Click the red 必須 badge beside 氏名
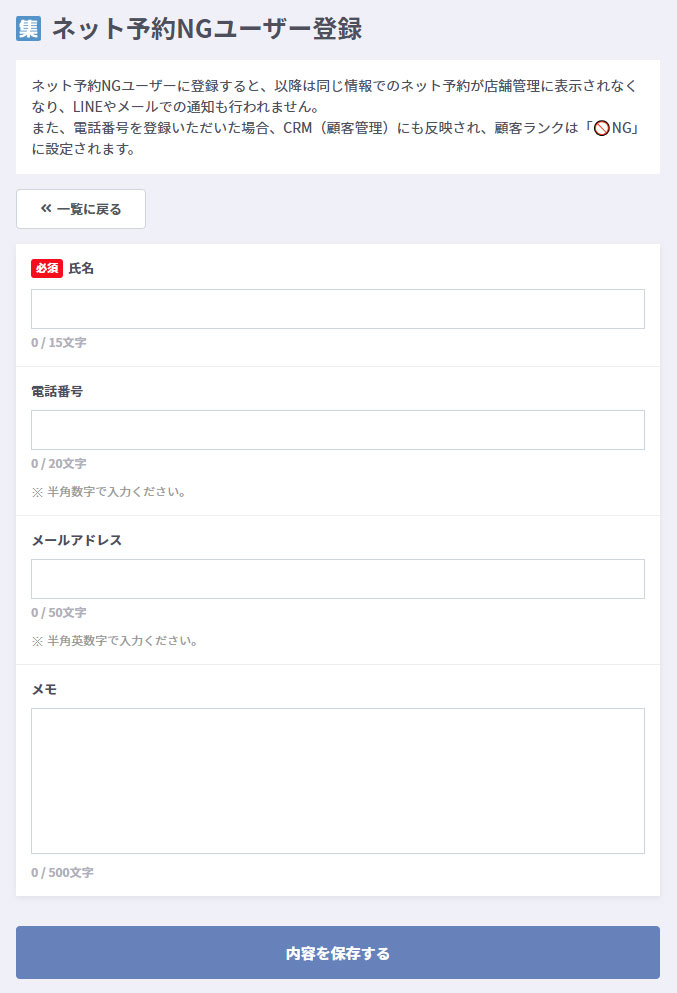The height and width of the screenshot is (993, 677). tap(47, 268)
